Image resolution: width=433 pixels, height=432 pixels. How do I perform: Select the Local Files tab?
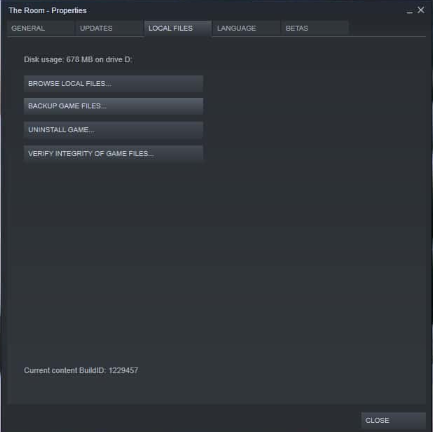pyautogui.click(x=178, y=28)
